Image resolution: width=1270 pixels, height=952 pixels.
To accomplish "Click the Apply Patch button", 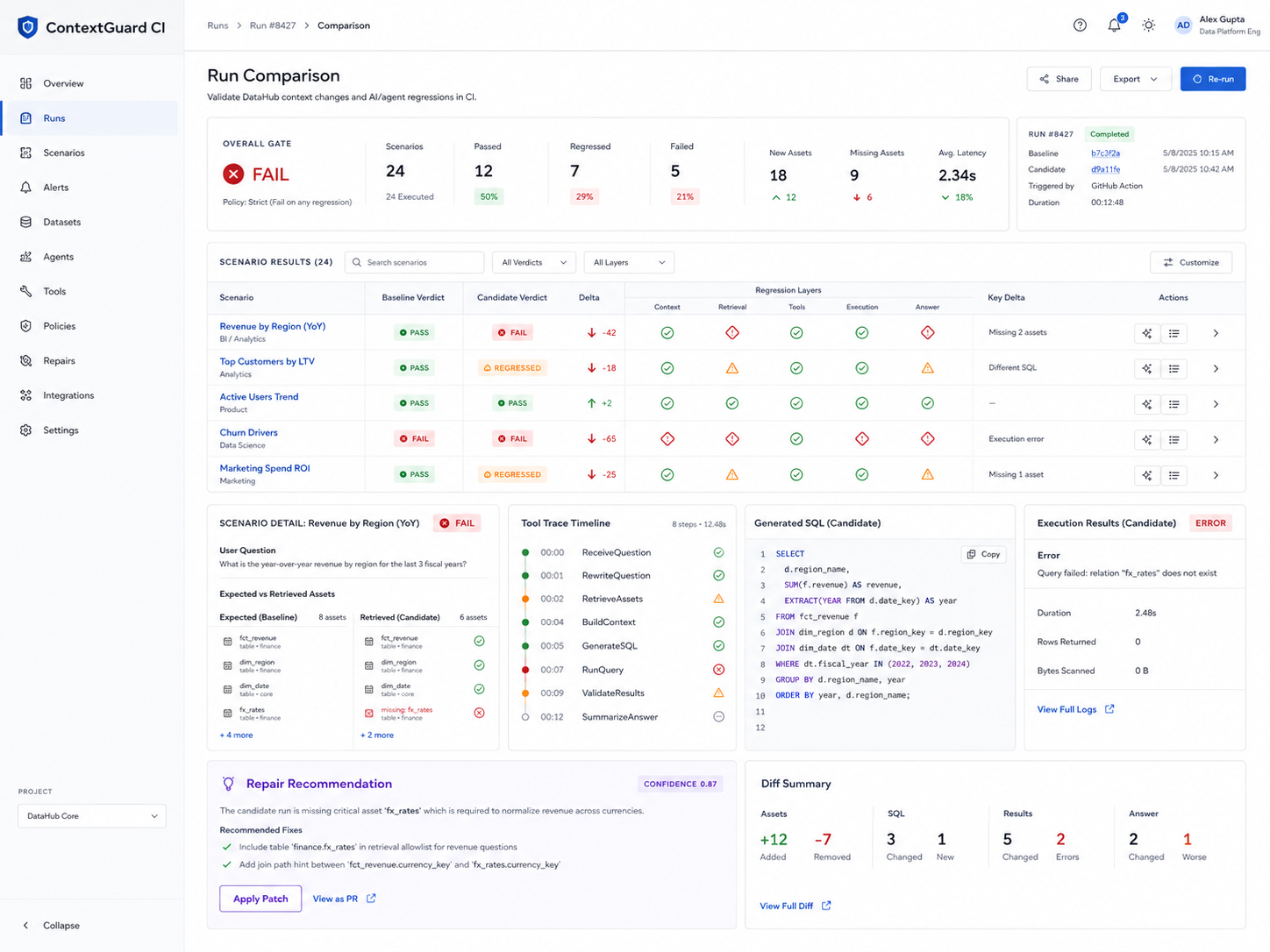I will 260,899.
